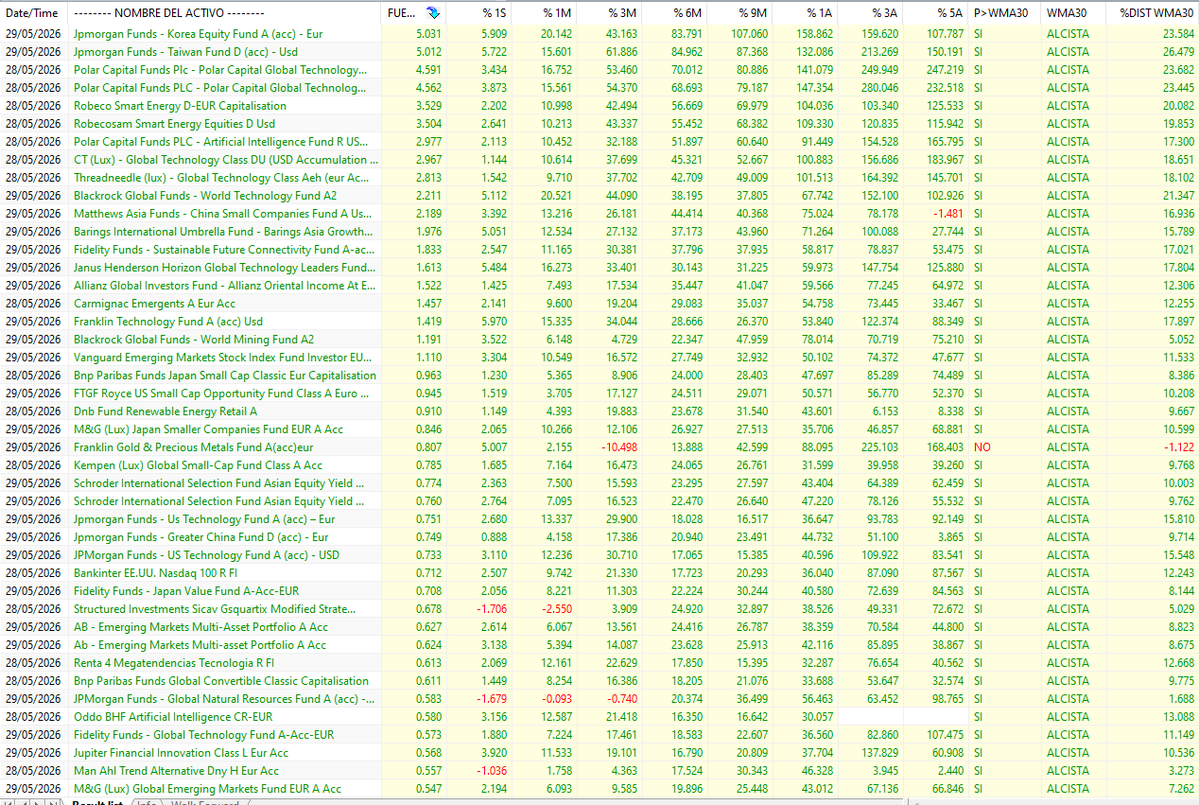Select Carmignac Emergents A Eur Acc row
Screen dimensions: 1199x805
coord(600,303)
